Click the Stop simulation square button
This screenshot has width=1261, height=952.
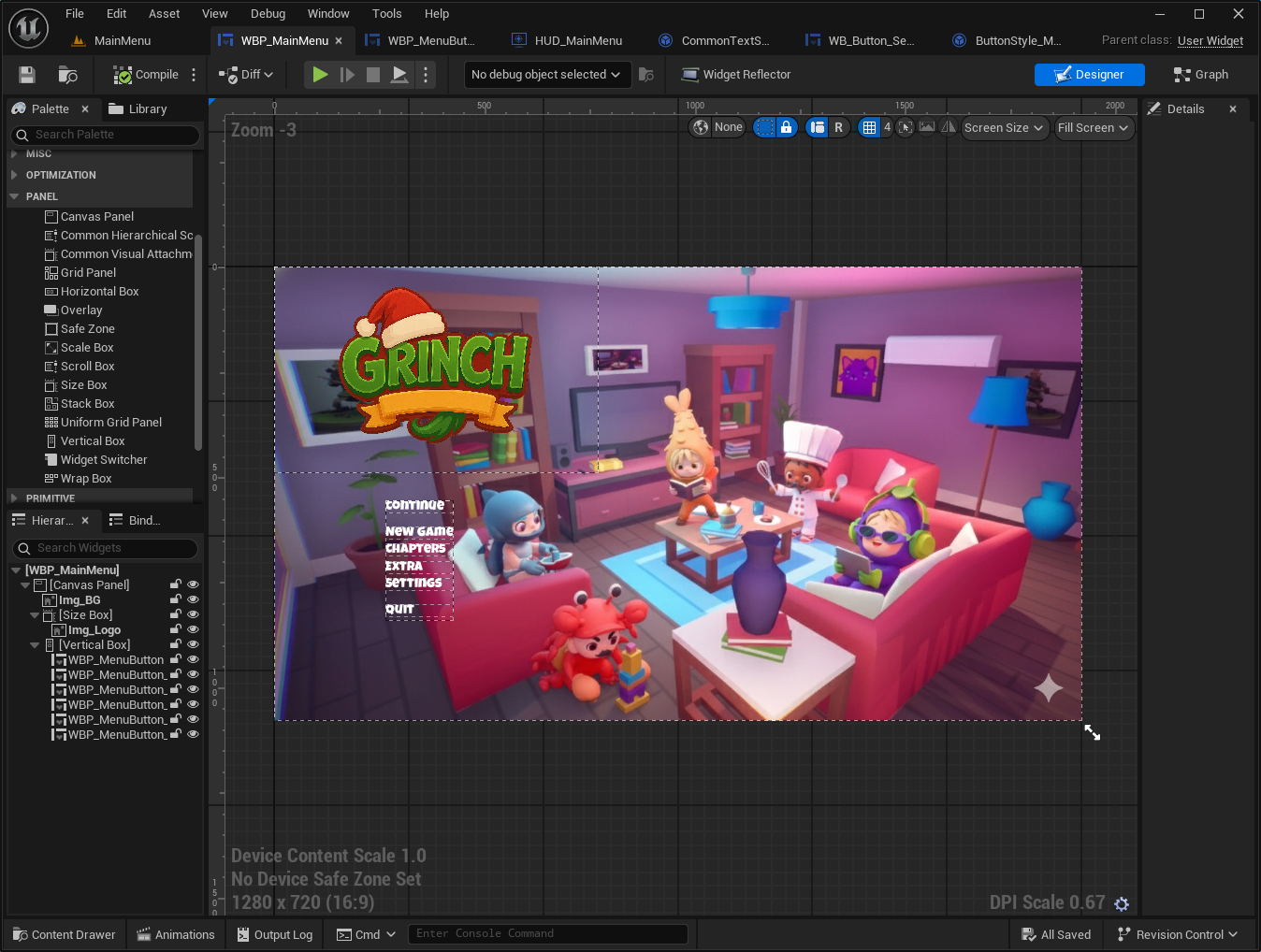click(x=373, y=75)
